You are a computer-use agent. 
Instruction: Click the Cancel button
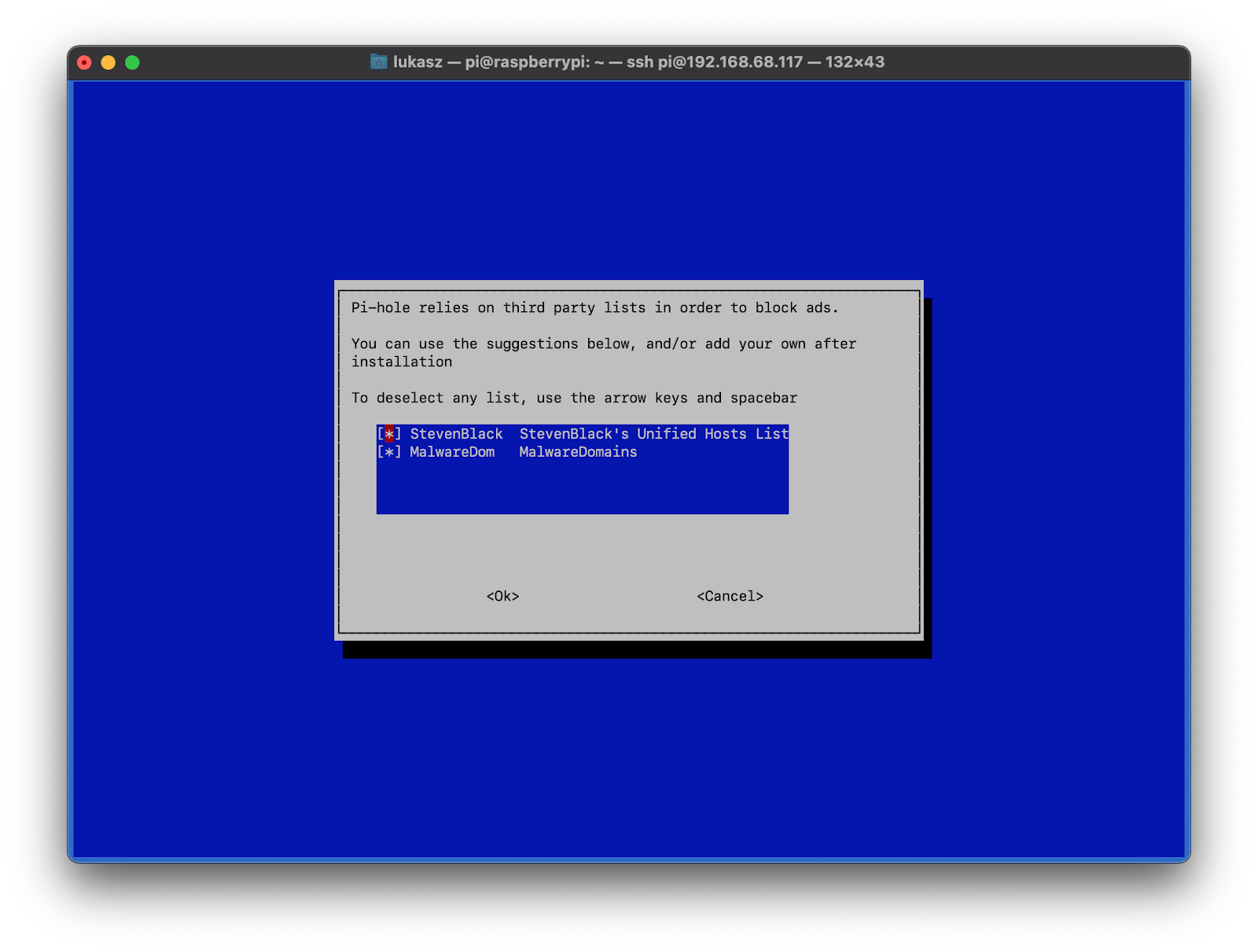pos(730,596)
